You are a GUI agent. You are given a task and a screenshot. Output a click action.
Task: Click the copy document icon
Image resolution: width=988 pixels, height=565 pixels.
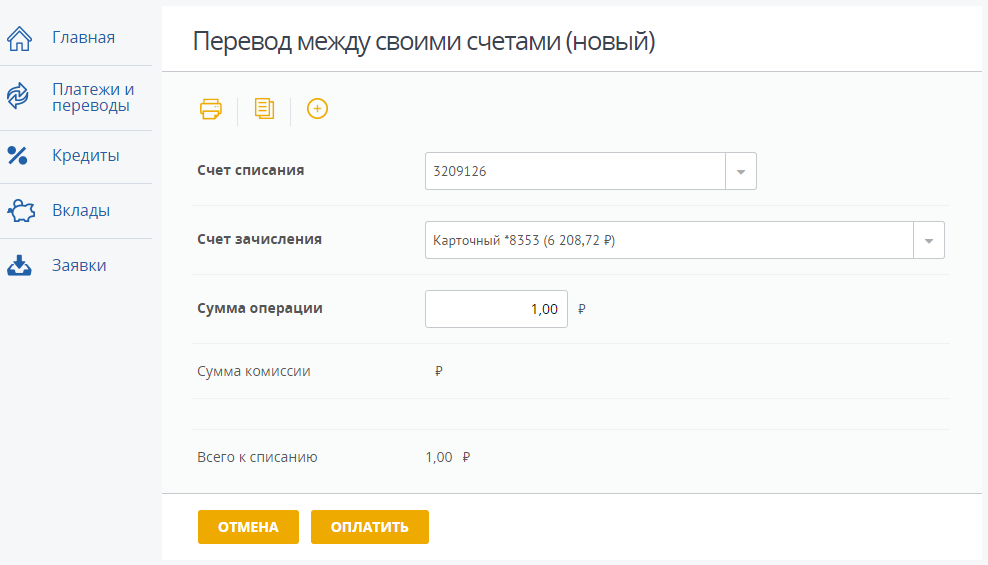pyautogui.click(x=264, y=109)
